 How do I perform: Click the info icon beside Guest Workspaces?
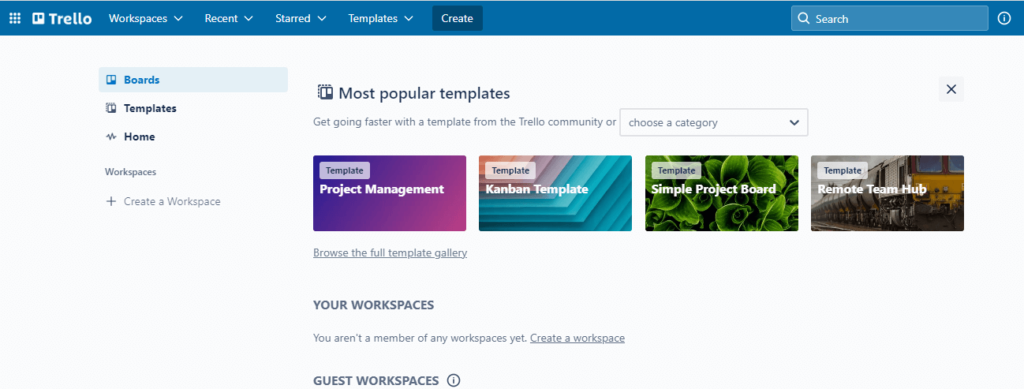[x=453, y=381]
